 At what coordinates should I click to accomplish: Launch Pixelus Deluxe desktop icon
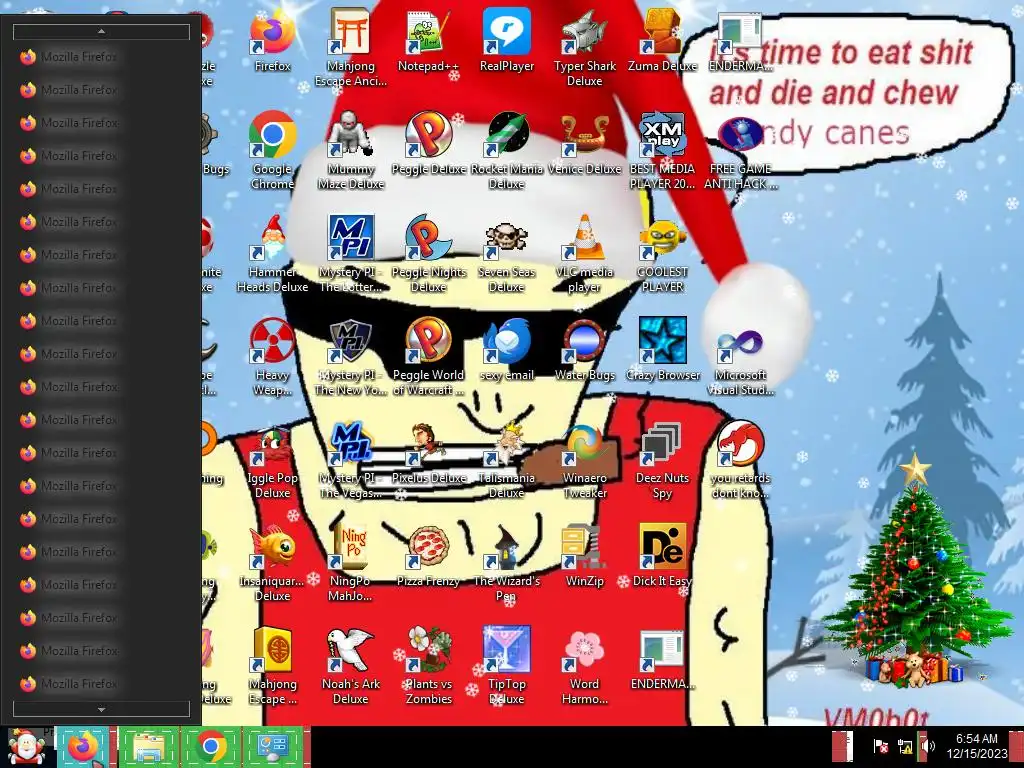(x=428, y=453)
